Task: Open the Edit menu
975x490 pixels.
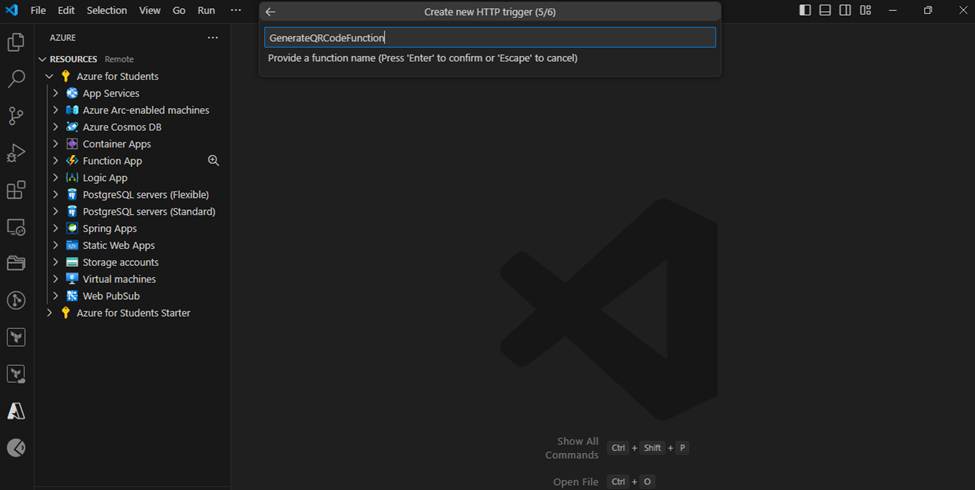Action: coord(66,11)
